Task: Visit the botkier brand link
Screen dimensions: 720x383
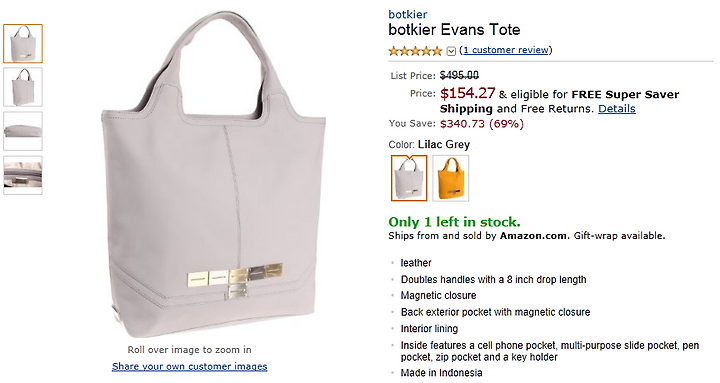Action: [x=408, y=14]
